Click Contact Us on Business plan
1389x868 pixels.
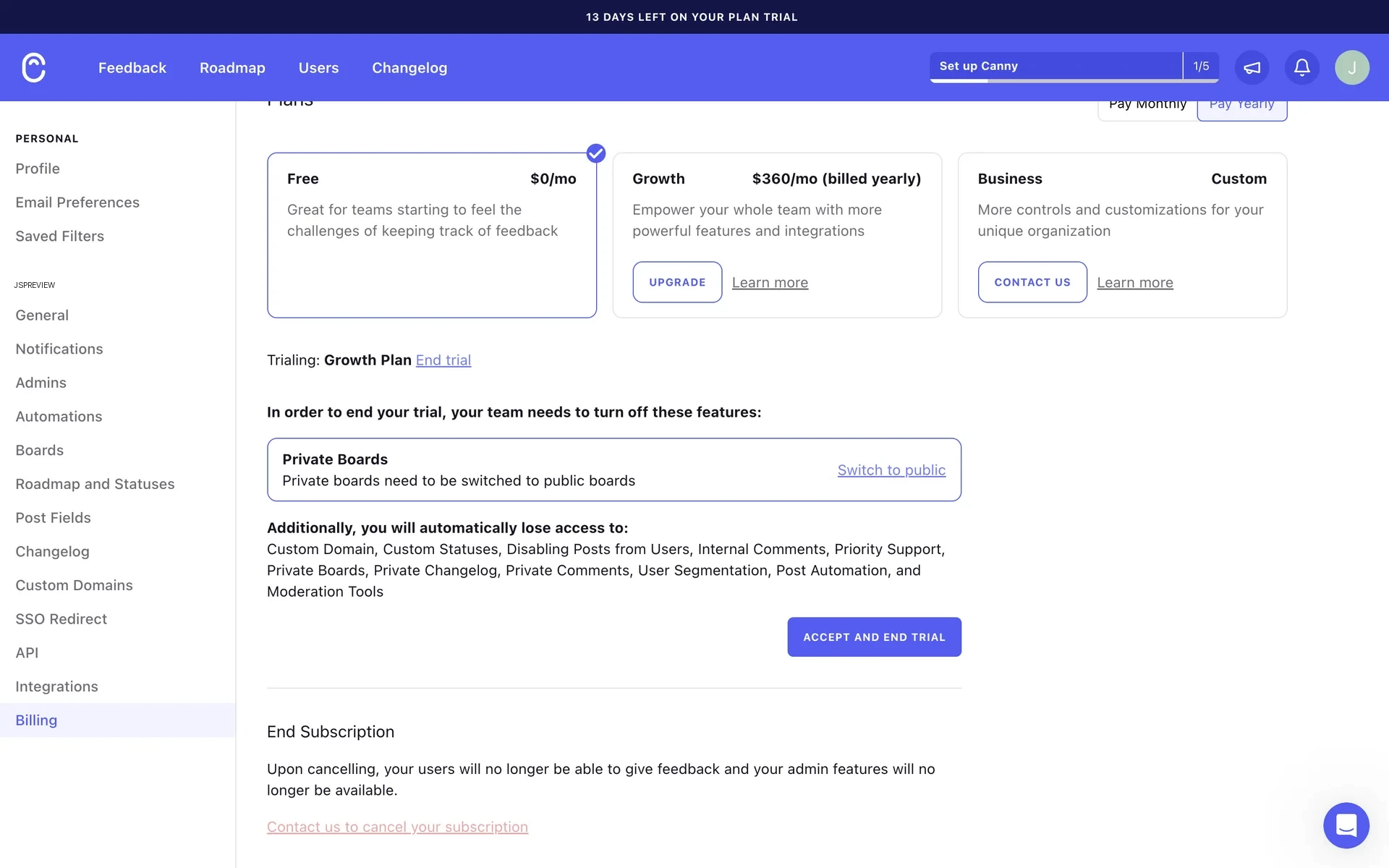click(x=1032, y=282)
